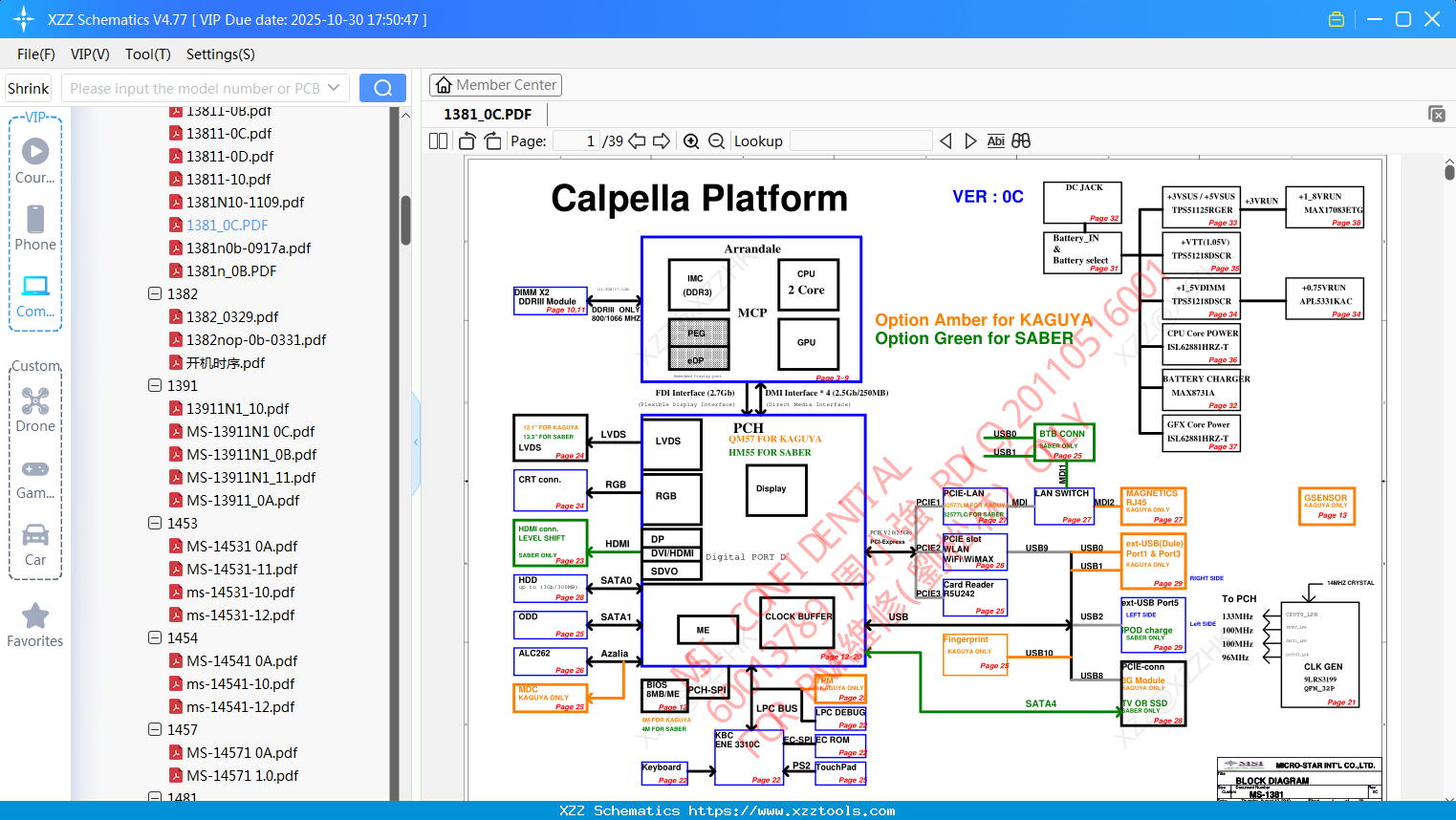Go to the next page arrow
The image size is (1456, 820).
[662, 141]
